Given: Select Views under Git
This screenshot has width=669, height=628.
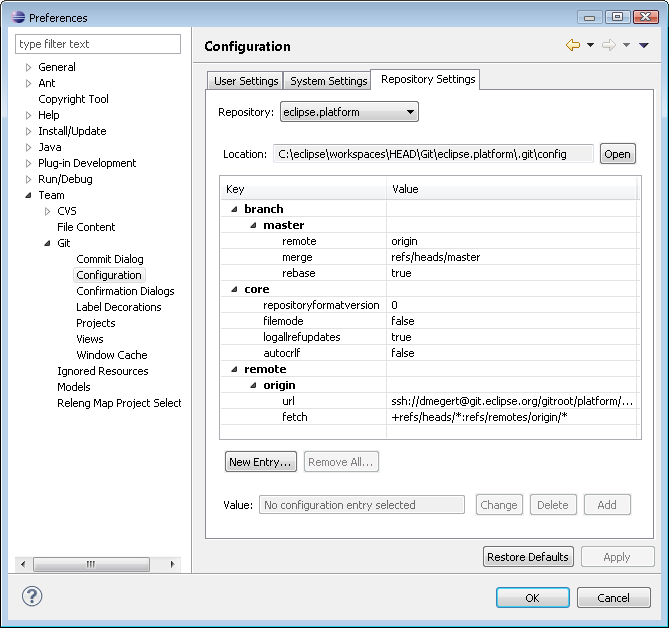Looking at the screenshot, I should 90,339.
